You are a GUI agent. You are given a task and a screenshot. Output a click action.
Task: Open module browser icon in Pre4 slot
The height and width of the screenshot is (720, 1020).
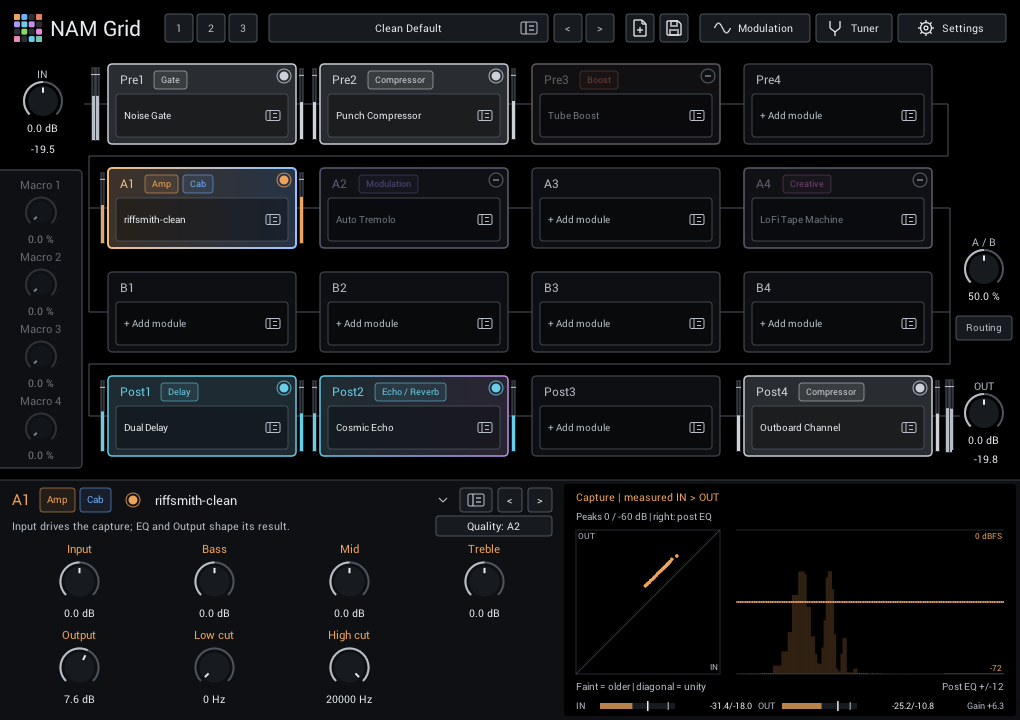tap(909, 115)
